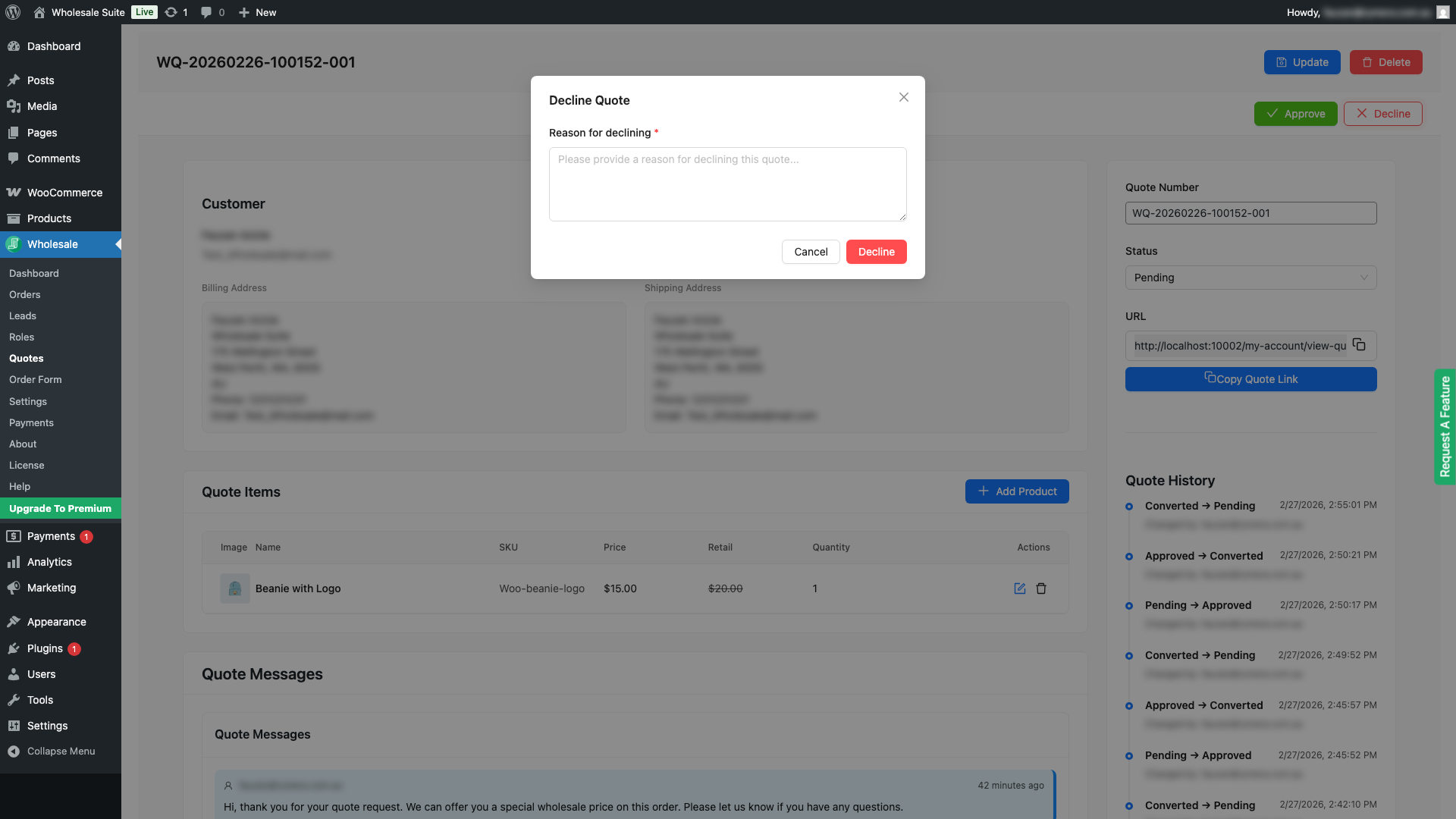Select the Plugins menu item
This screenshot has width=1456, height=819.
pos(45,648)
